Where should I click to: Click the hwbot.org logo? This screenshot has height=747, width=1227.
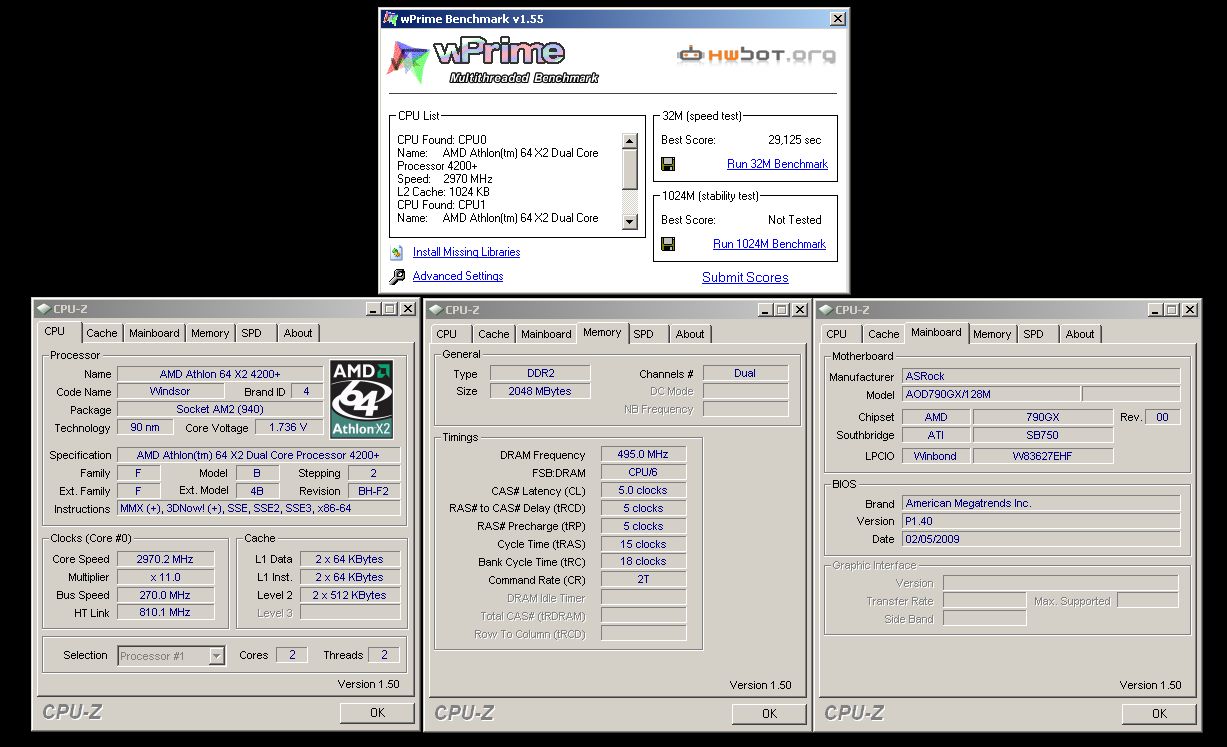pos(757,54)
